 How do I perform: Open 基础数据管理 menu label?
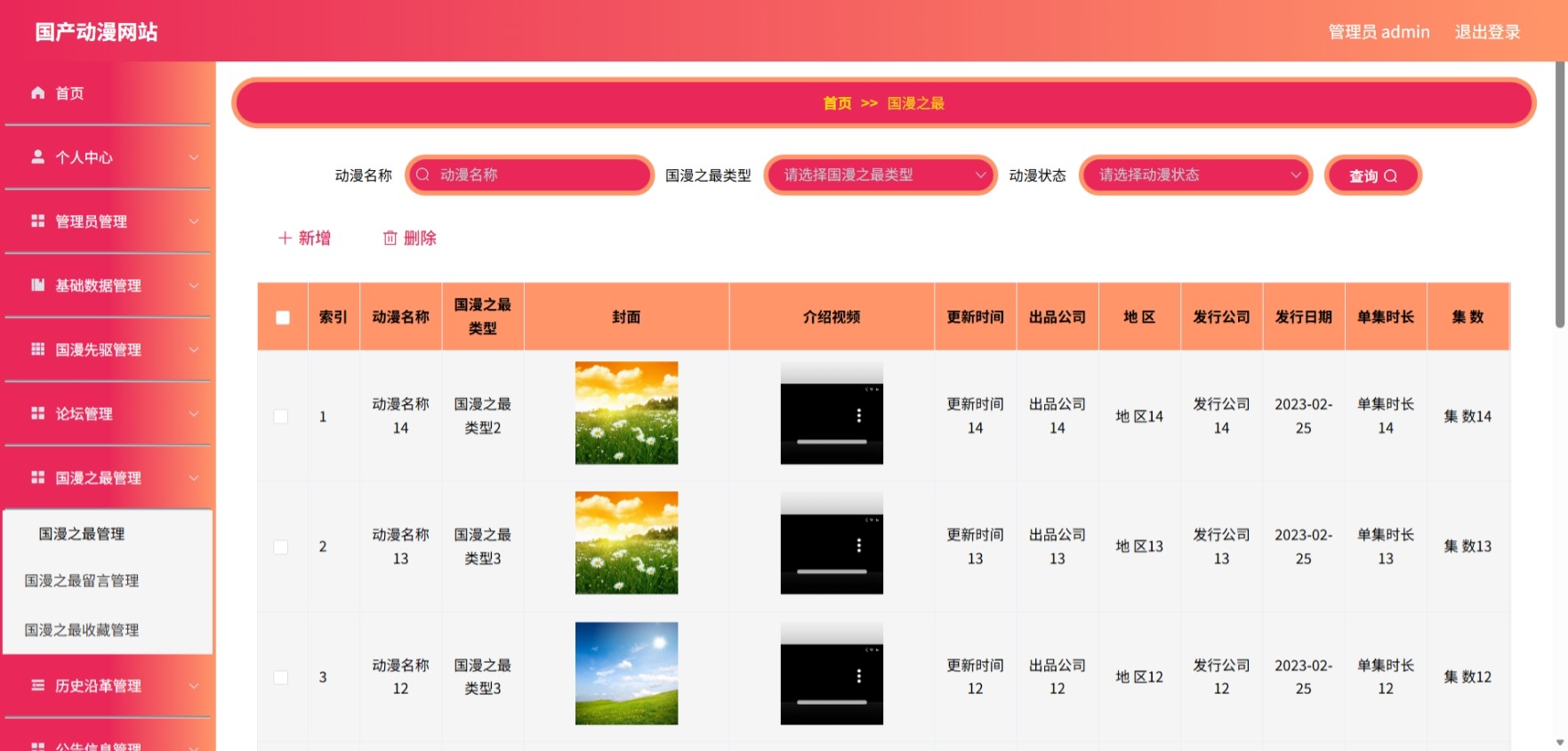pos(98,286)
